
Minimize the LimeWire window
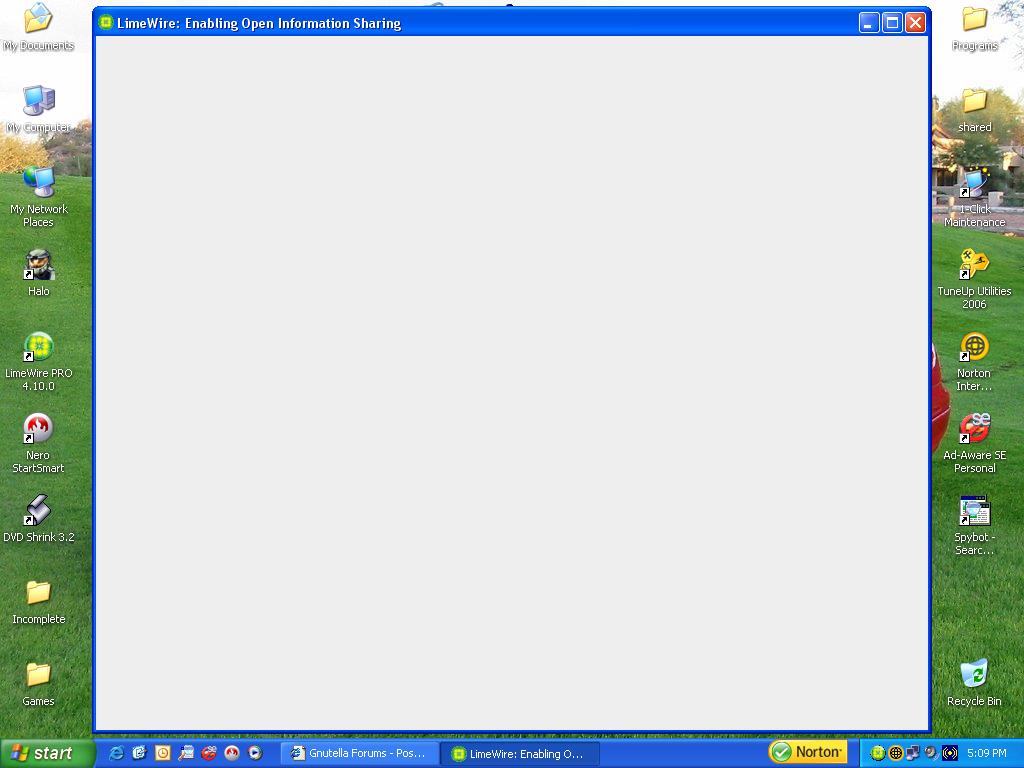click(869, 23)
